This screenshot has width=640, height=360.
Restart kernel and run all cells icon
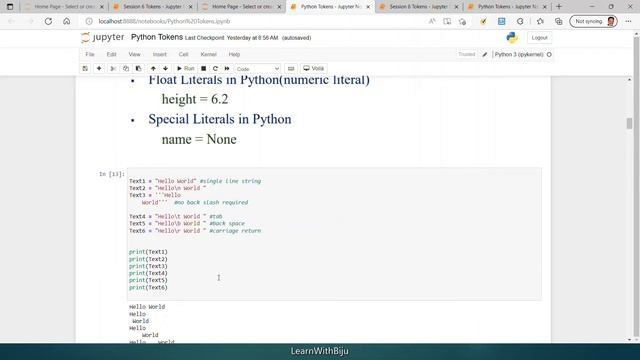(x=227, y=69)
